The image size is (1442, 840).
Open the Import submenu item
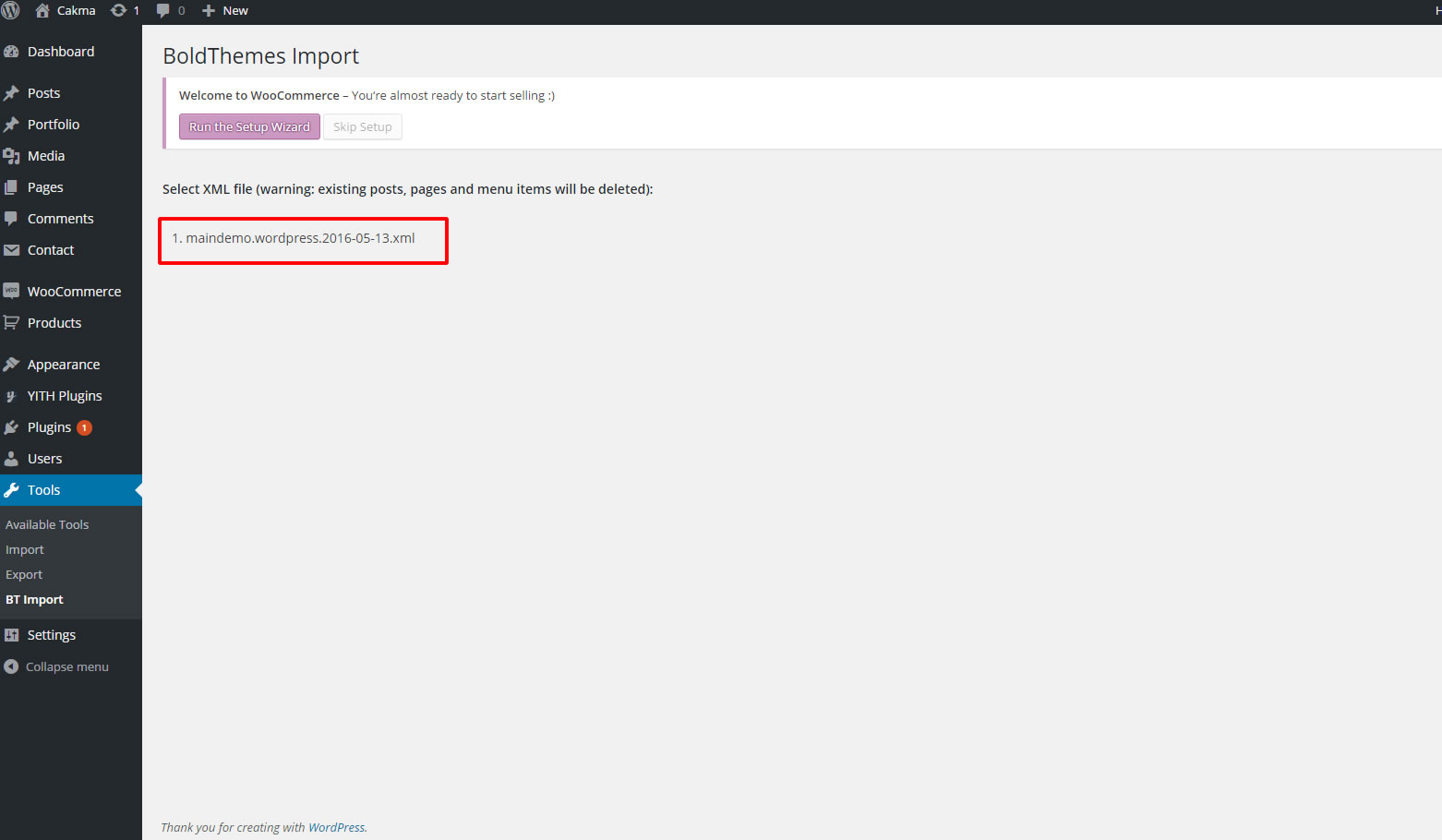click(25, 549)
